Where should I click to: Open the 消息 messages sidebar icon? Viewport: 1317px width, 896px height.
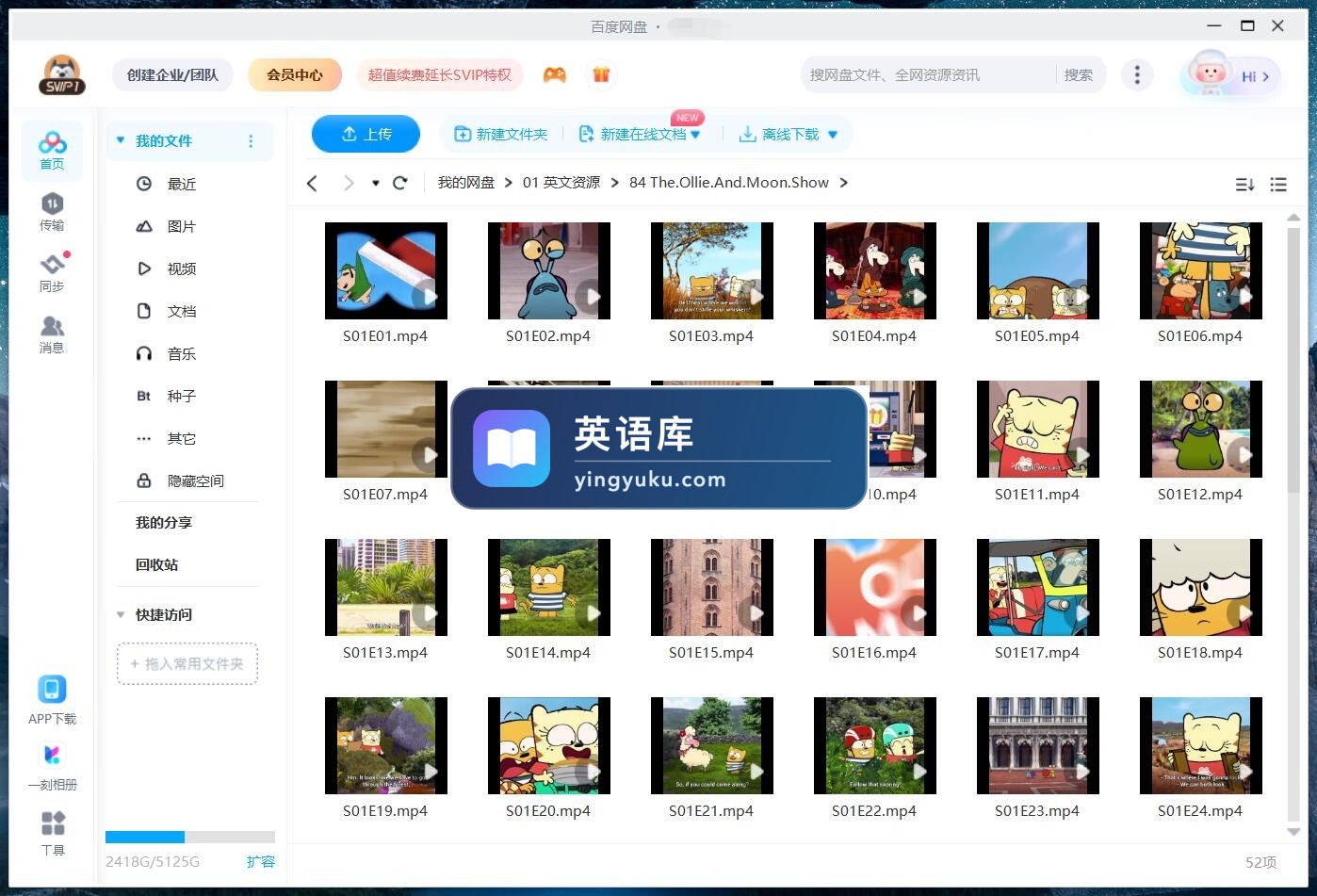click(x=52, y=334)
